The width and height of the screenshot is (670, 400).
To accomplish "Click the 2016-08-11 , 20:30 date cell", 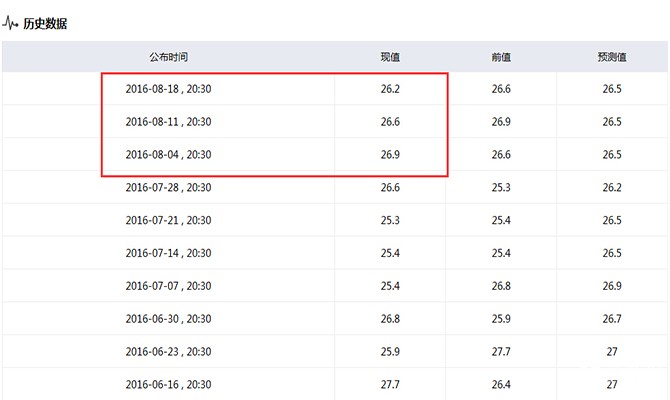I will [x=168, y=122].
